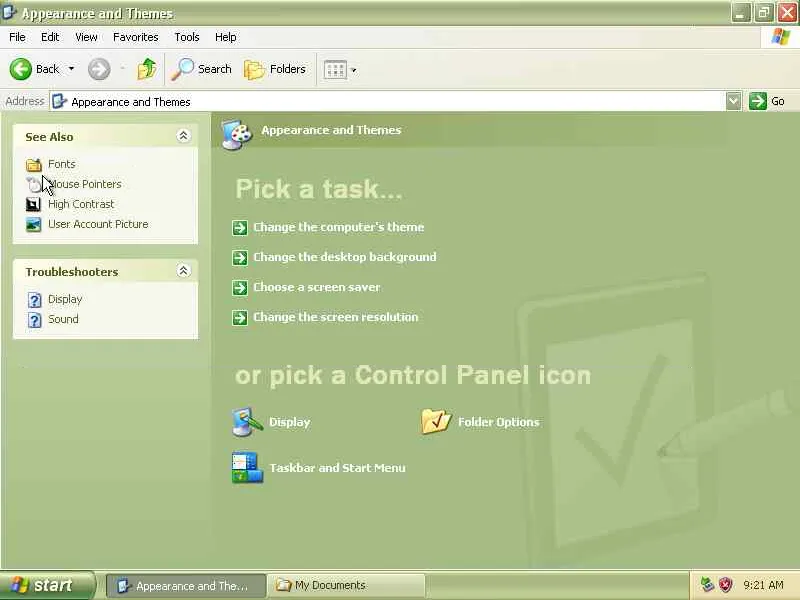The image size is (800, 600).
Task: Click the Views grid icon
Action: tap(335, 70)
